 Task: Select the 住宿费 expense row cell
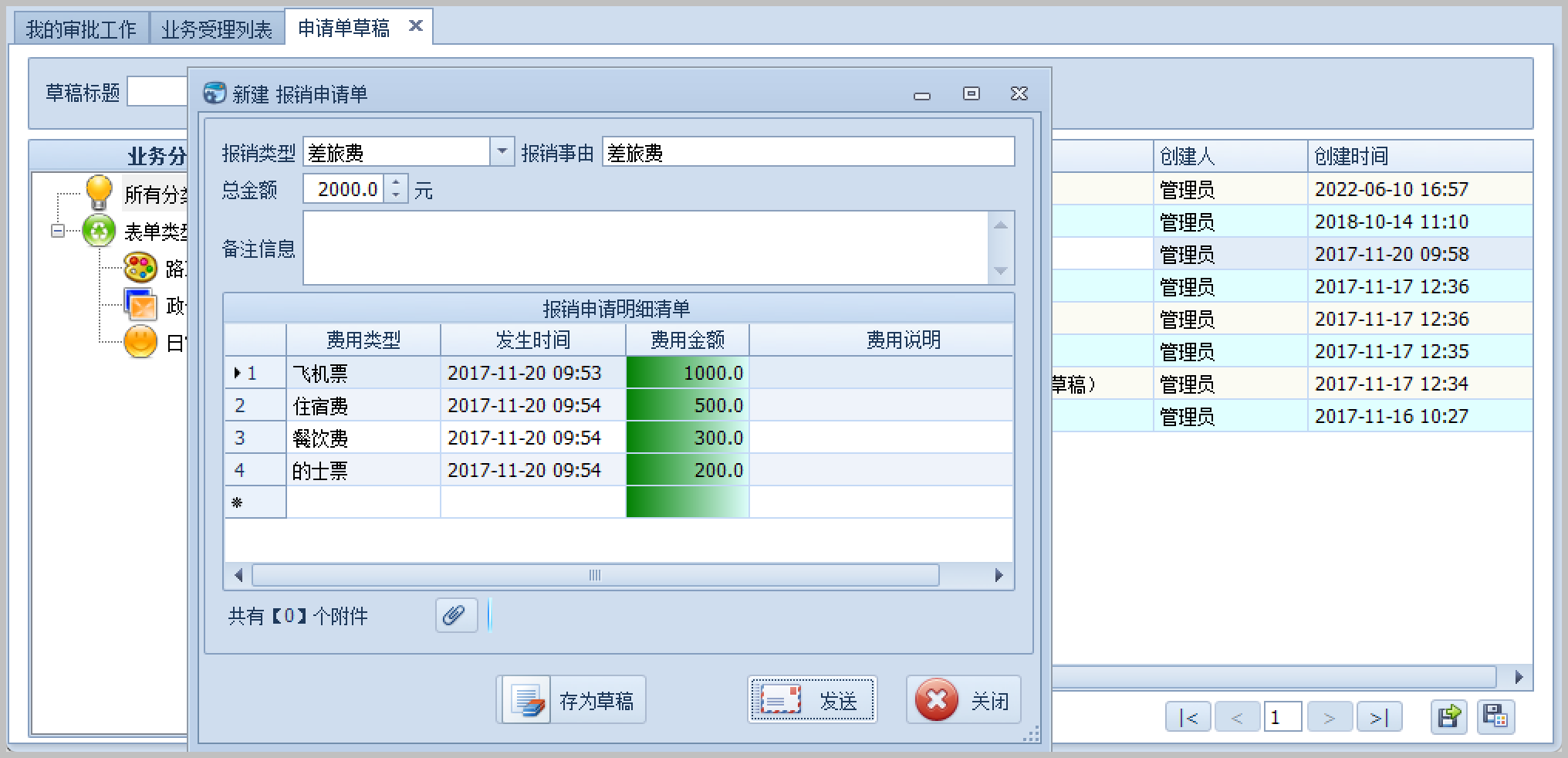click(363, 405)
